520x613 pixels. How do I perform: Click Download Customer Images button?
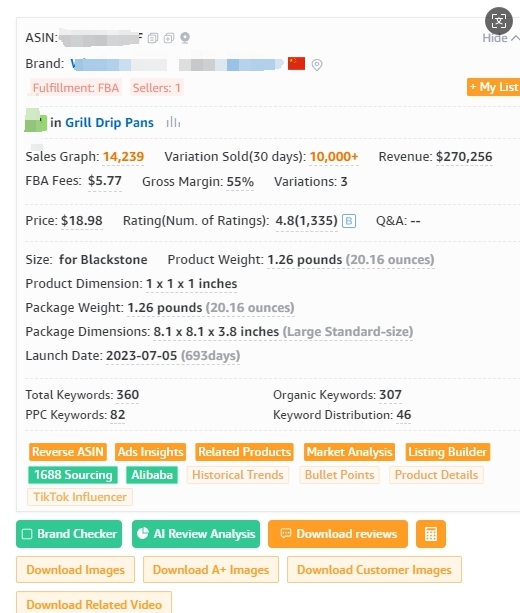tap(374, 570)
